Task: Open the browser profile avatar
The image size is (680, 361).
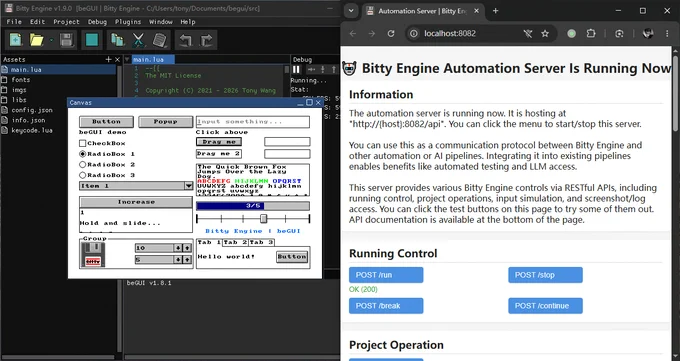Action: pyautogui.click(x=648, y=33)
